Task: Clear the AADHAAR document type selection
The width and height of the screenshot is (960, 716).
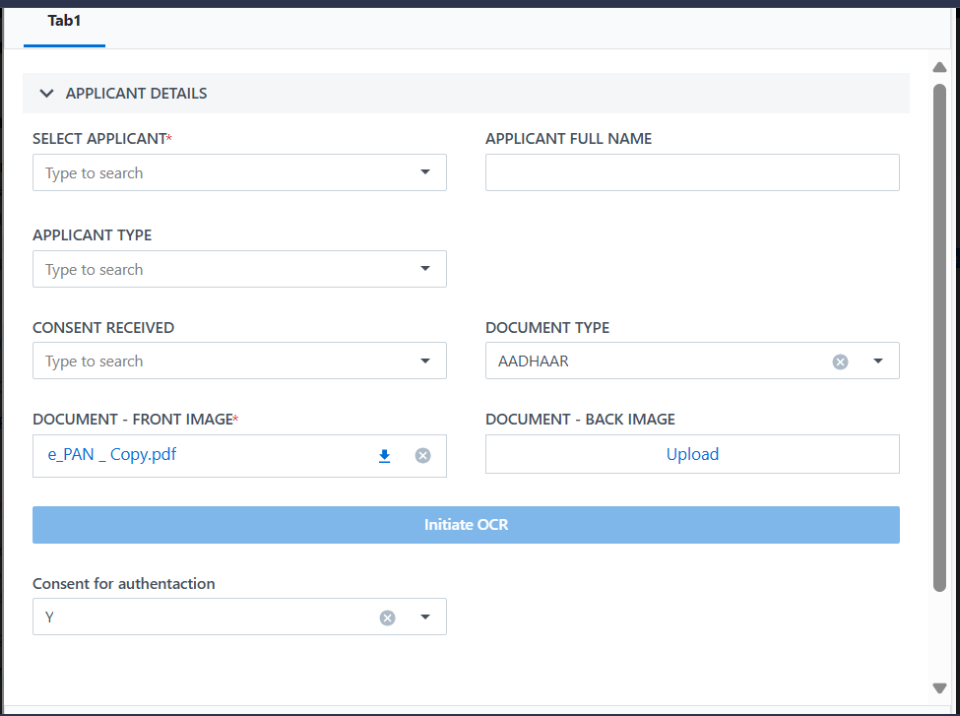Action: click(x=840, y=362)
